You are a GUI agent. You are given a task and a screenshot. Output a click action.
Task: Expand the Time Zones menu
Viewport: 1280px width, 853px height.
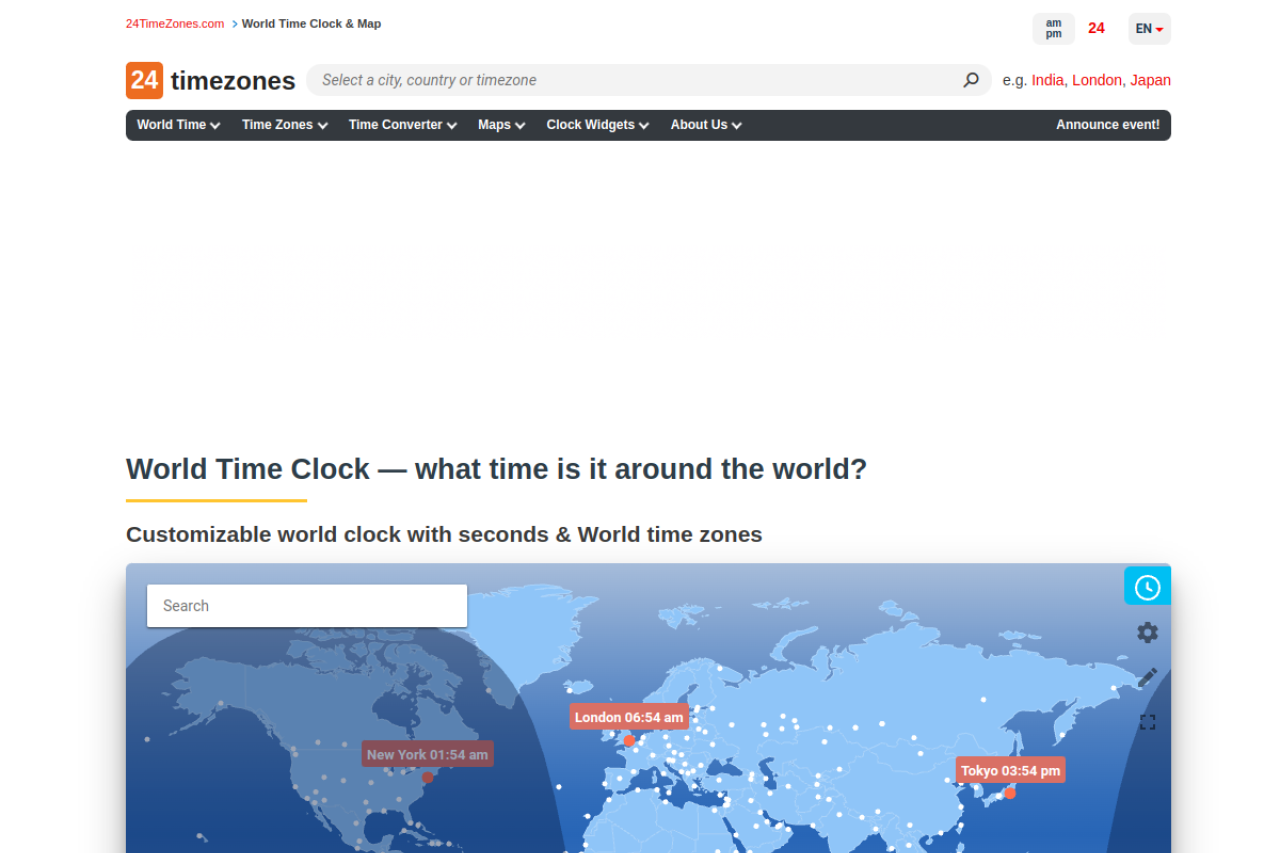[x=284, y=125]
